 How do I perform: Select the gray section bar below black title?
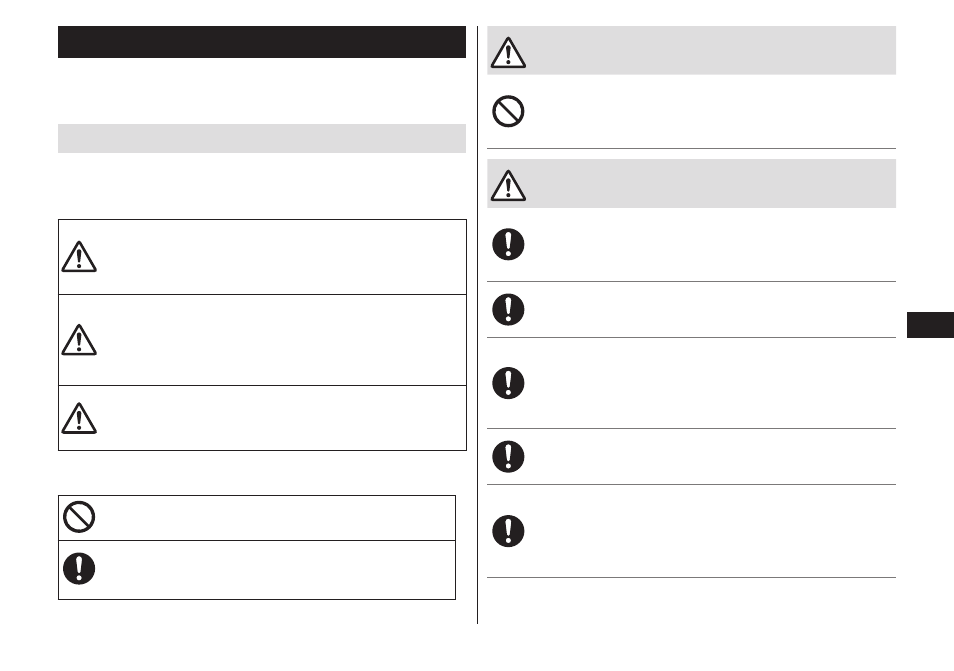pos(262,139)
